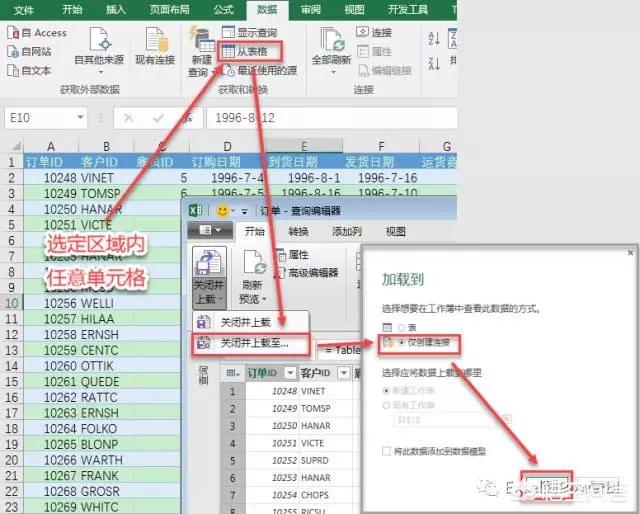Switch to the 开发工具 ribbon tab

click(408, 9)
